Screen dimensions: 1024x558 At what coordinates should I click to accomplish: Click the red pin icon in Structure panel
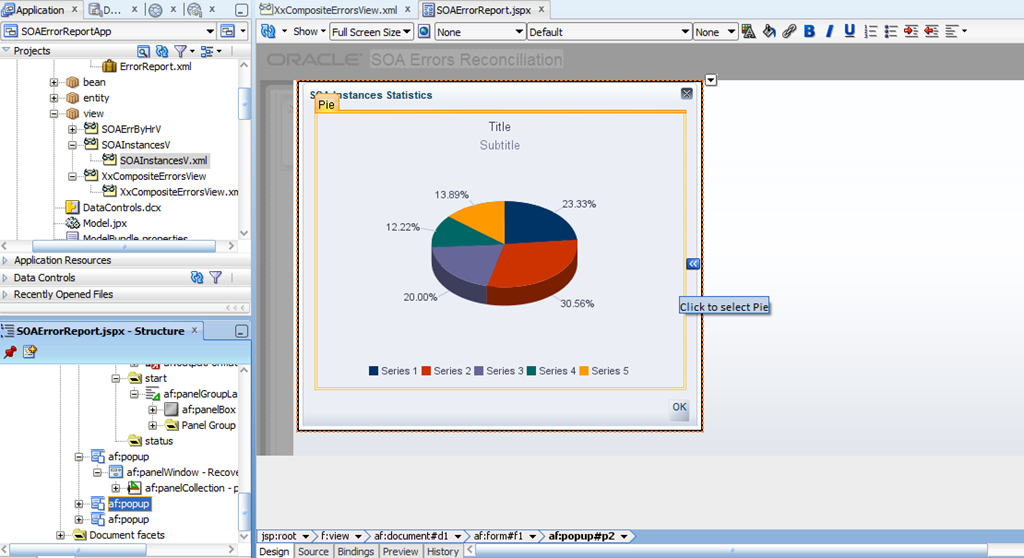coord(10,352)
